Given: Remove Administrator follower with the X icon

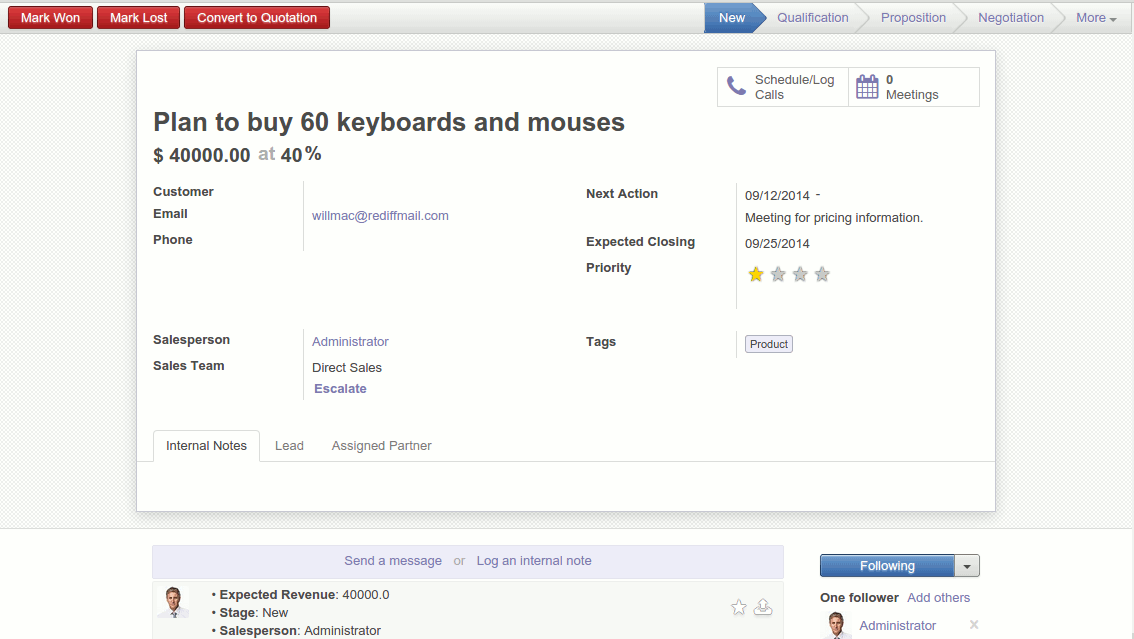Looking at the screenshot, I should point(974,625).
